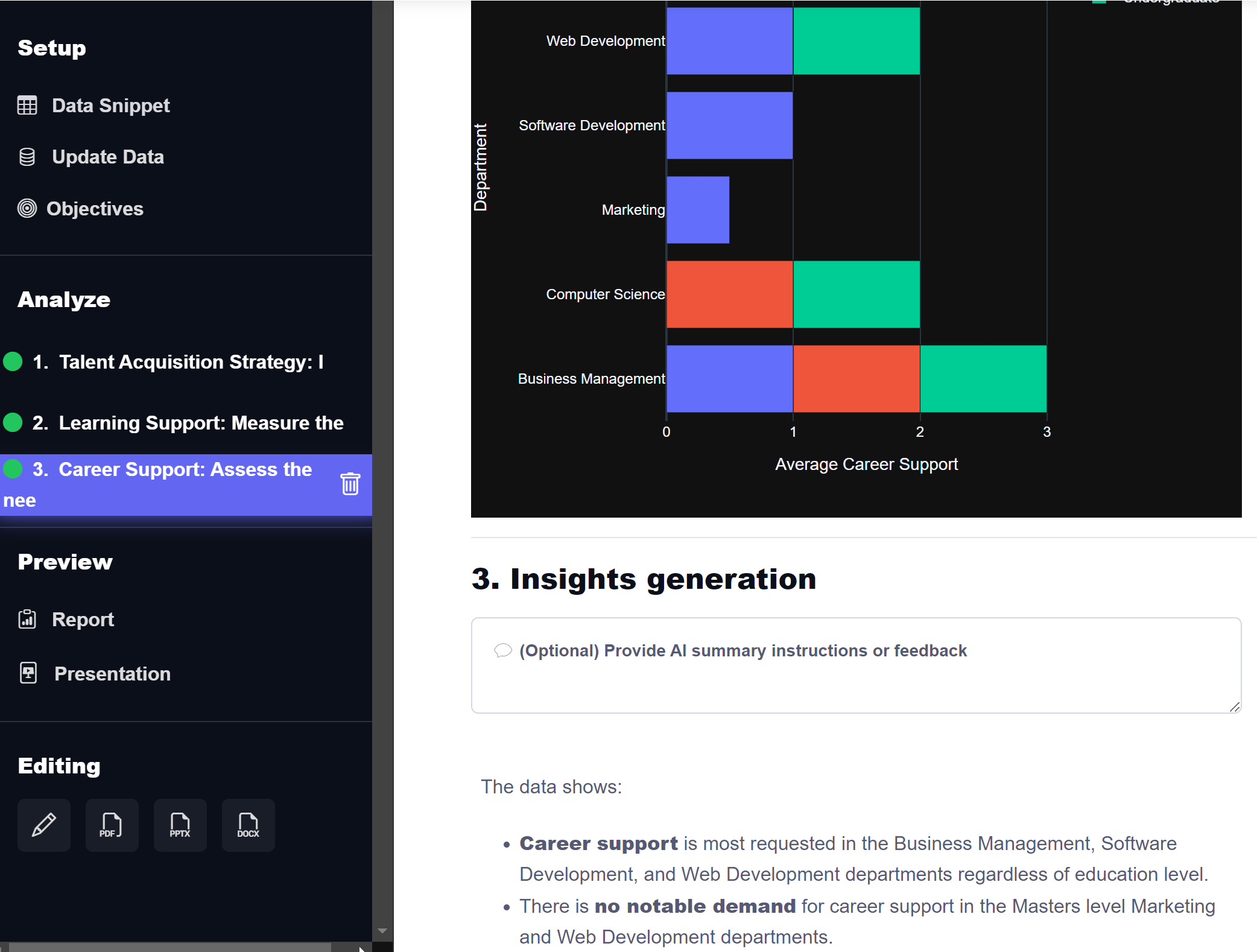Export report as PDF icon
This screenshot has height=952, width=1257.
[112, 825]
